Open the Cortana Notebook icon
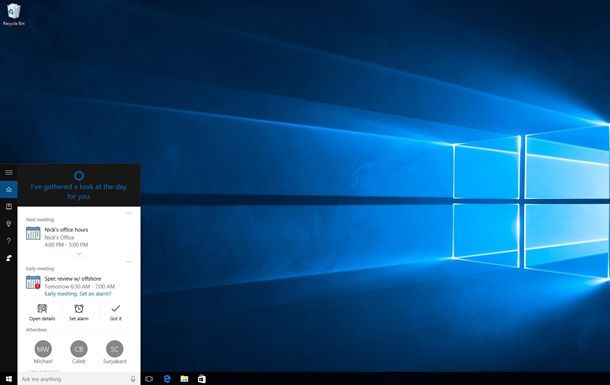The height and width of the screenshot is (385, 610). 9,206
